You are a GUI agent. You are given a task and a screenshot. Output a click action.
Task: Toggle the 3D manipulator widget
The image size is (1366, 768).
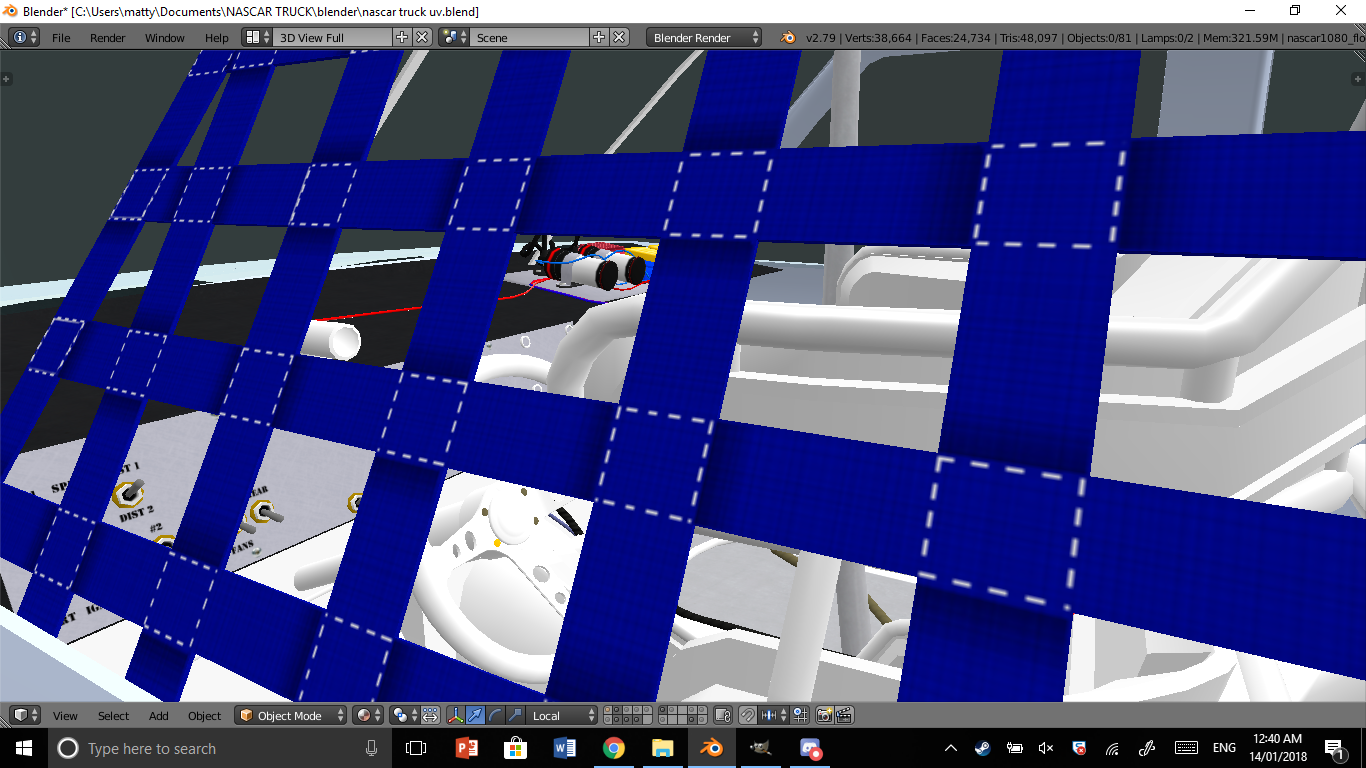pyautogui.click(x=456, y=715)
